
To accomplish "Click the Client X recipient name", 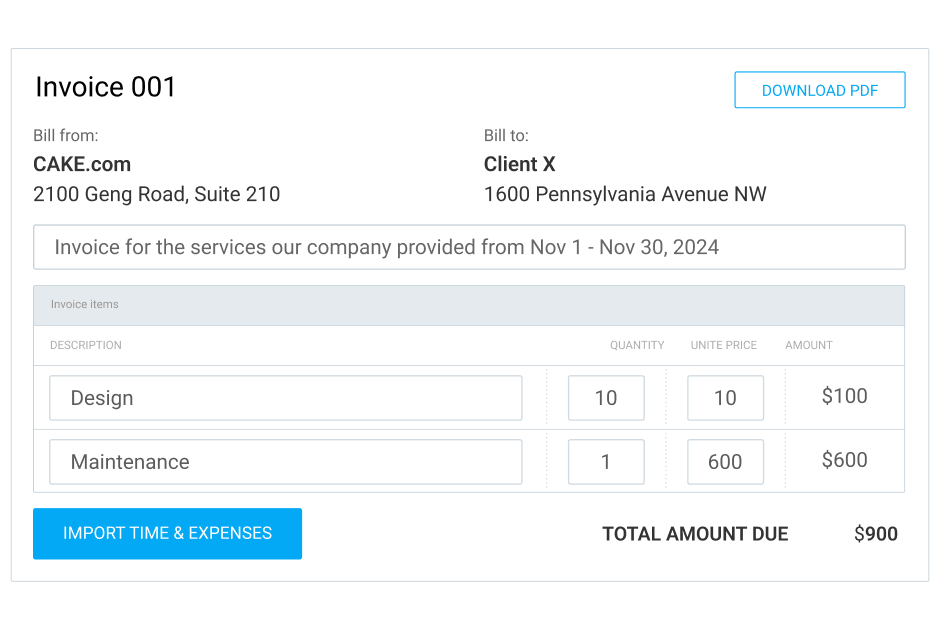I will point(519,164).
